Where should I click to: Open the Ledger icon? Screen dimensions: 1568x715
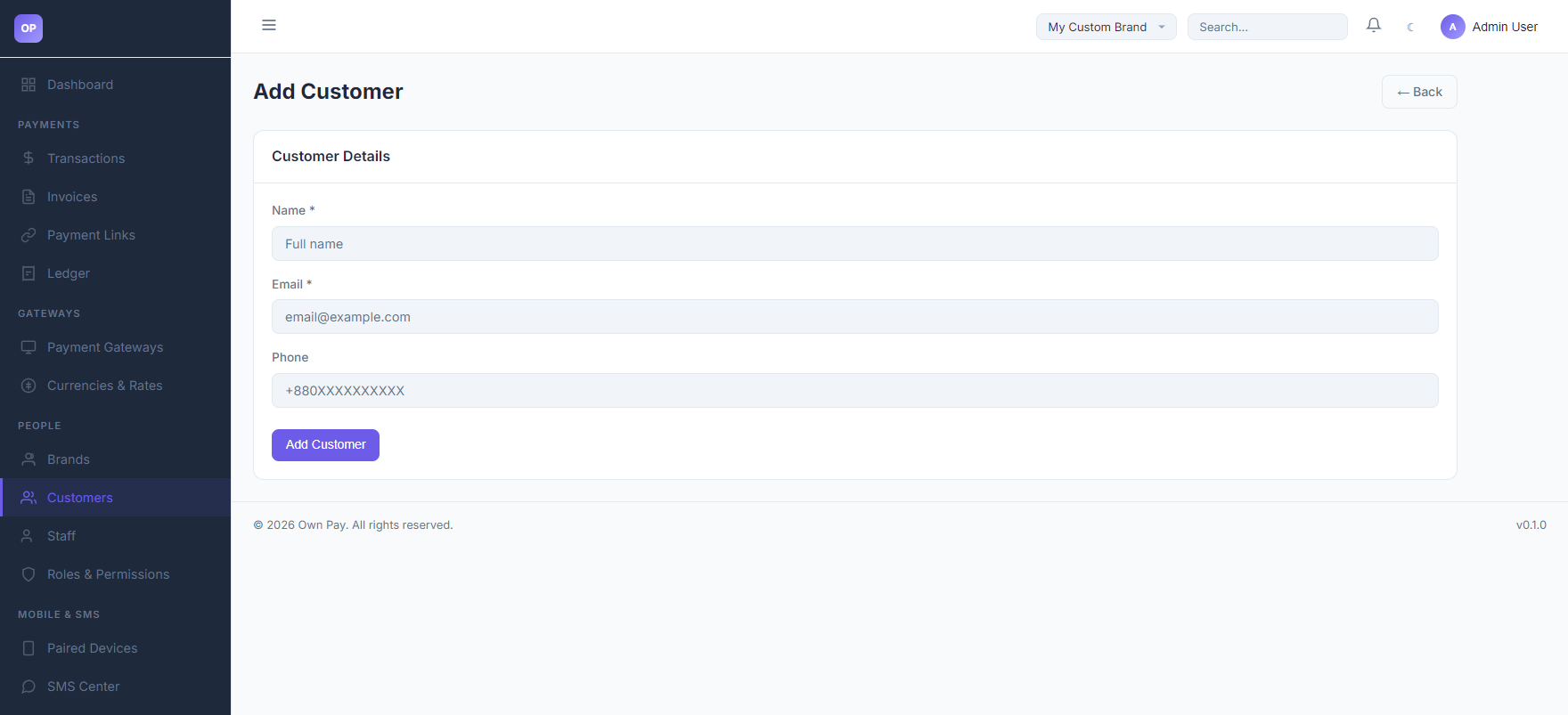tap(29, 273)
